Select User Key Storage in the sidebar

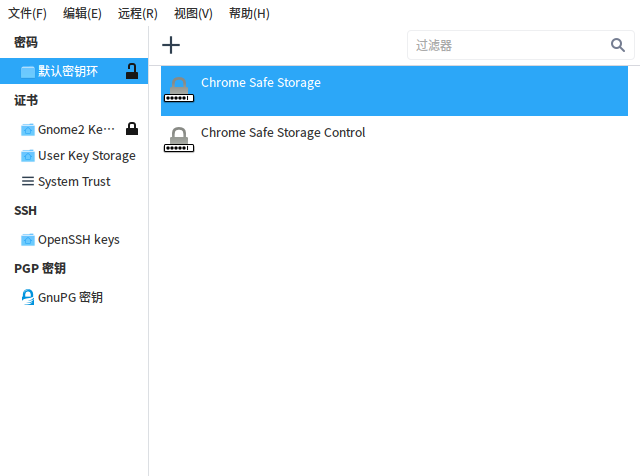(74, 156)
